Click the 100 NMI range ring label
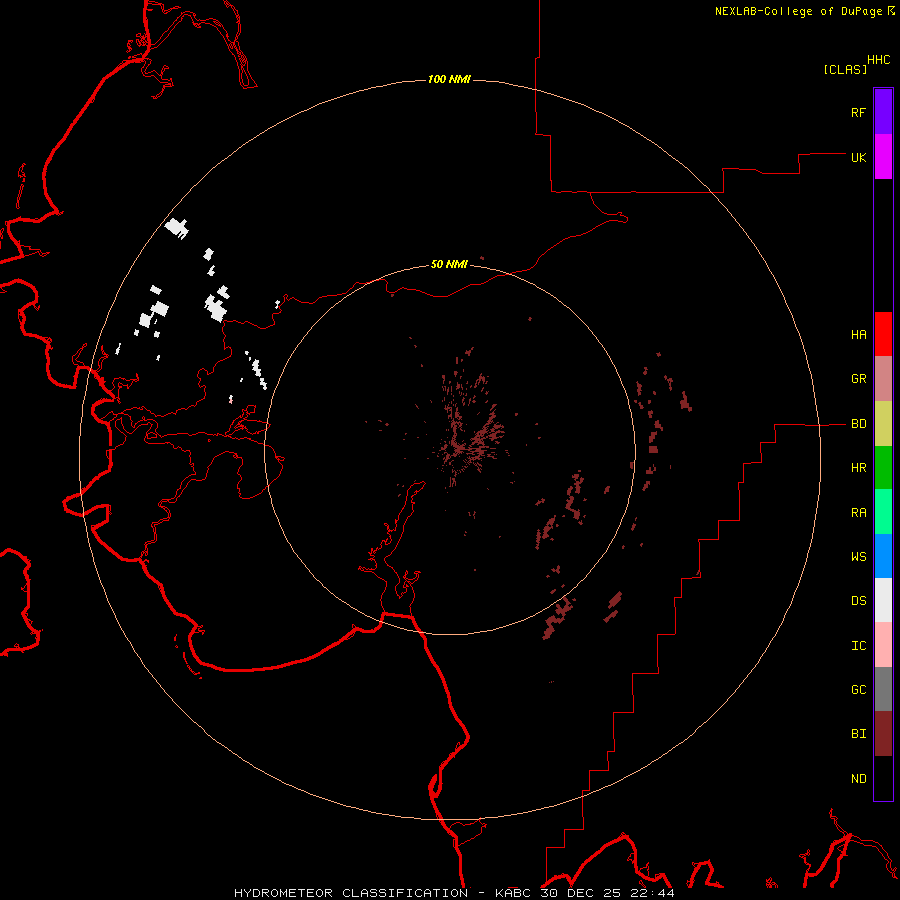 click(x=449, y=79)
